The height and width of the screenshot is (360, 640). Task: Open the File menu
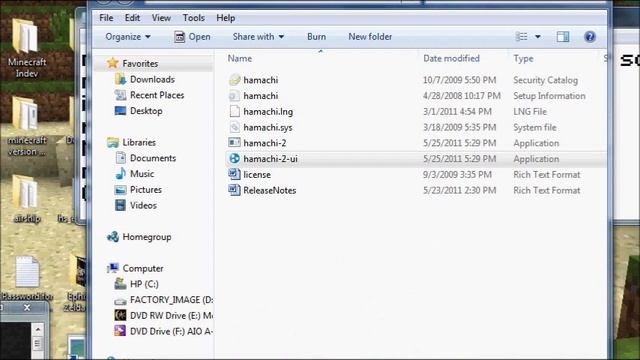(x=106, y=18)
